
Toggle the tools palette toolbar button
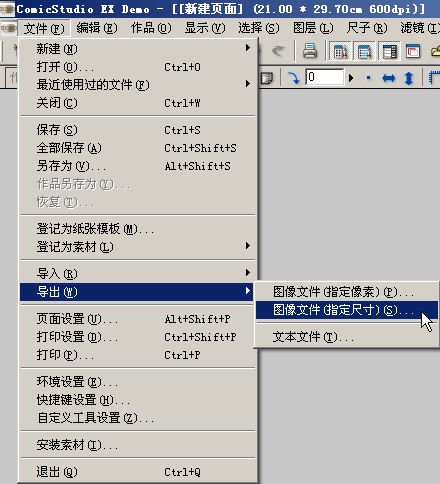340,51
